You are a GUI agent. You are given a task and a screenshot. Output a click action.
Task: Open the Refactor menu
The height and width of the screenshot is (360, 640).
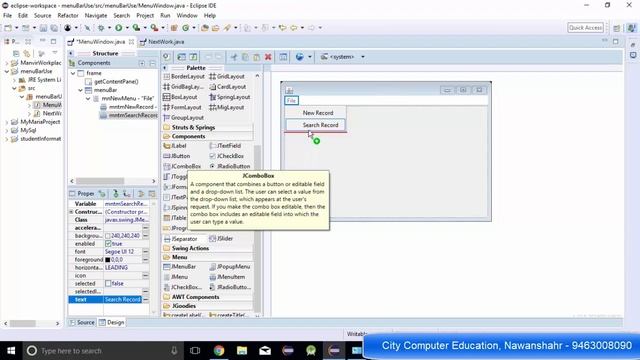click(68, 16)
